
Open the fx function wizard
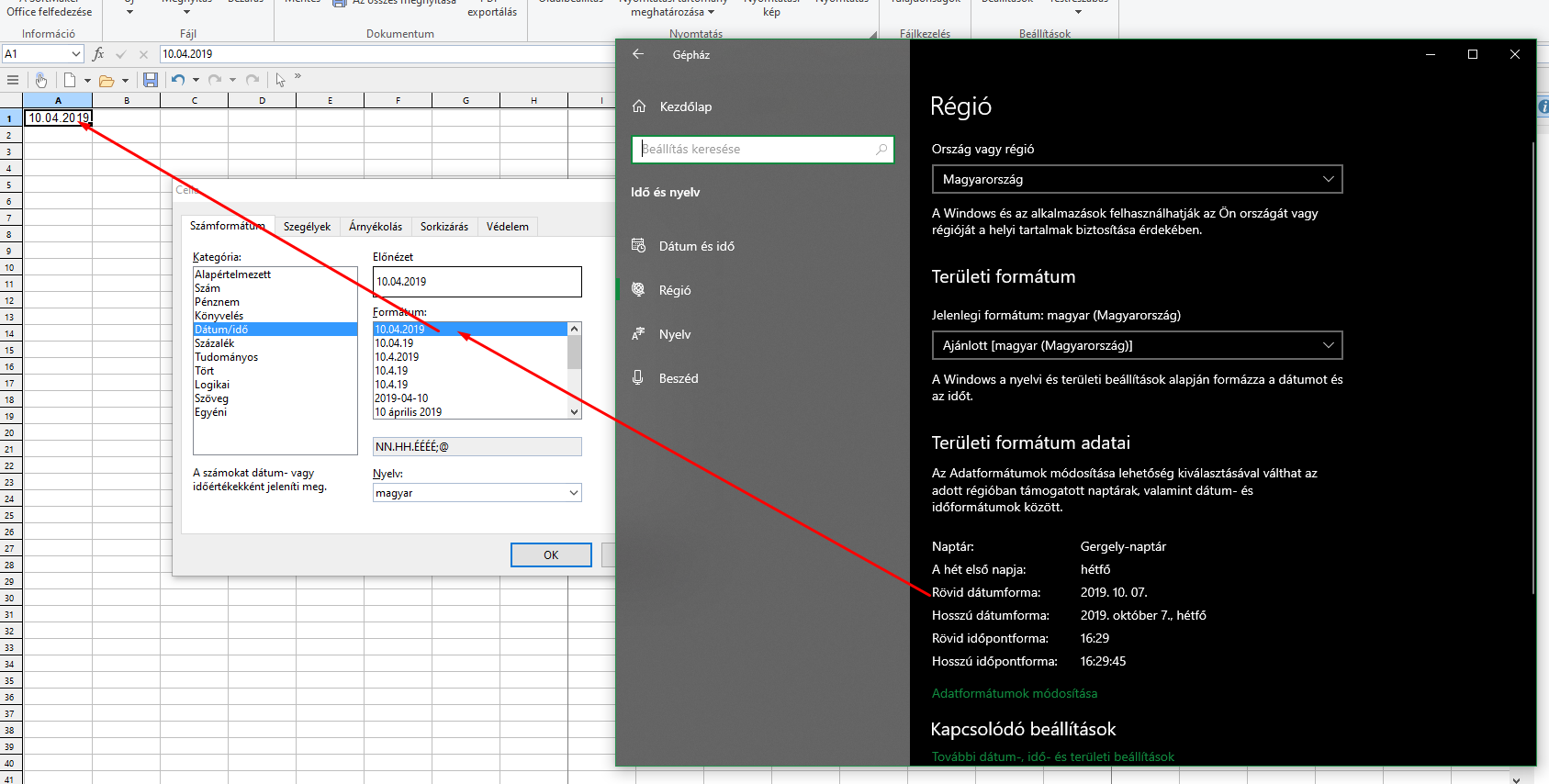point(98,54)
